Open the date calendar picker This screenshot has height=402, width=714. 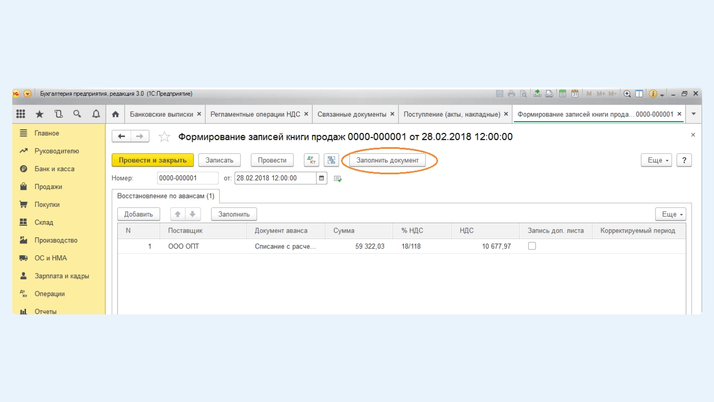(x=321, y=178)
